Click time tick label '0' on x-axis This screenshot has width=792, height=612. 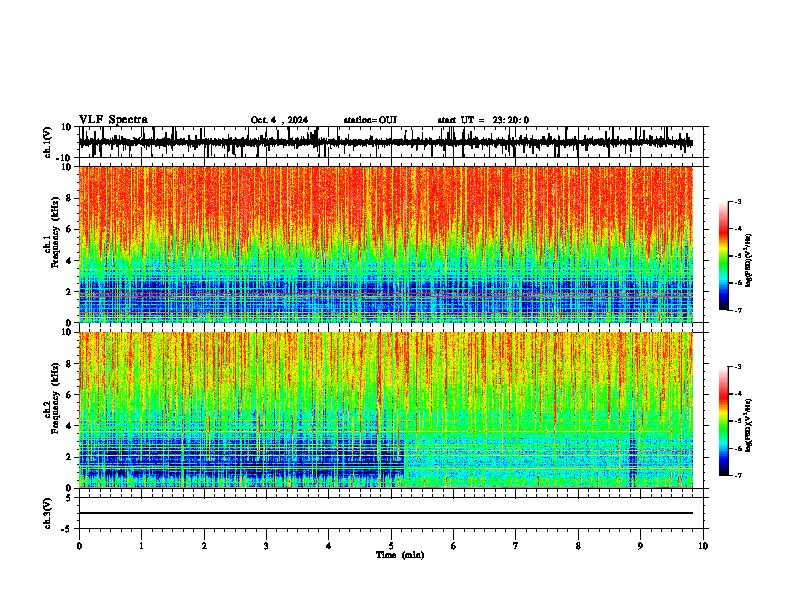(x=79, y=546)
